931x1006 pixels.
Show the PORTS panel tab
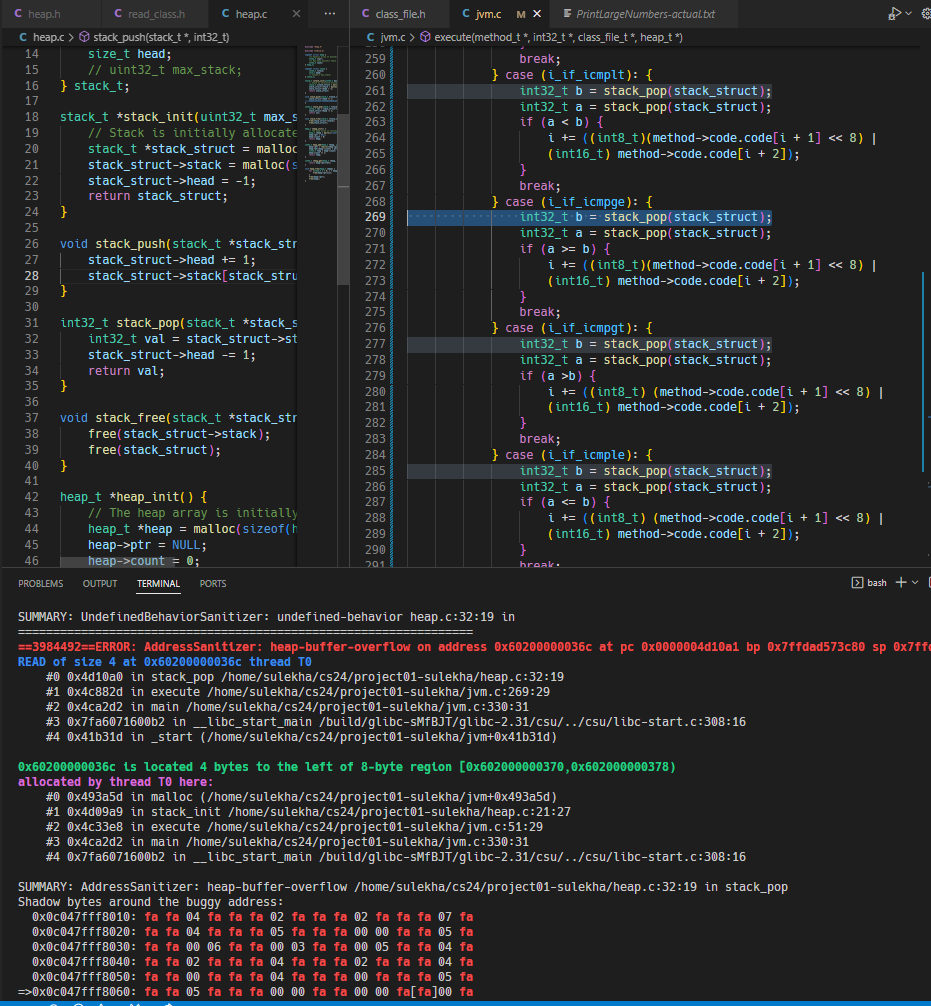point(213,584)
